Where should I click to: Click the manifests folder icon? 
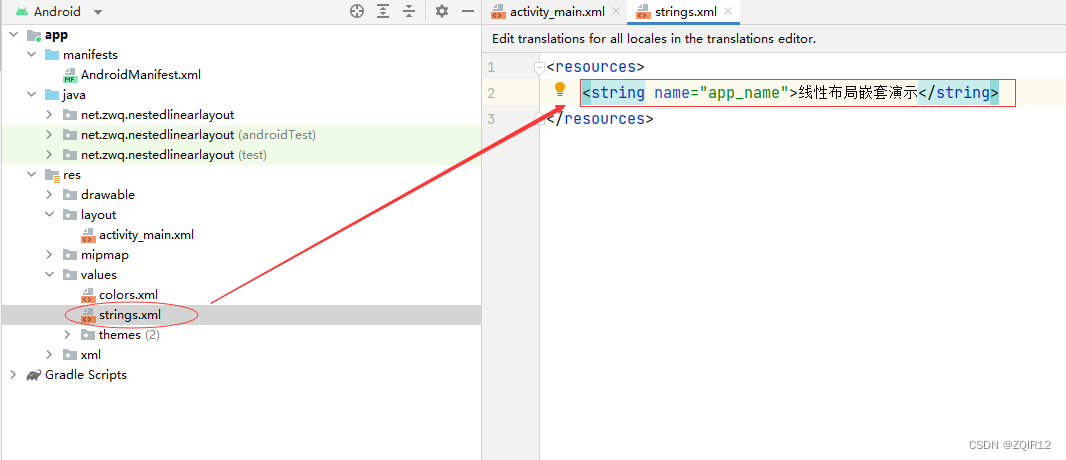(52, 54)
